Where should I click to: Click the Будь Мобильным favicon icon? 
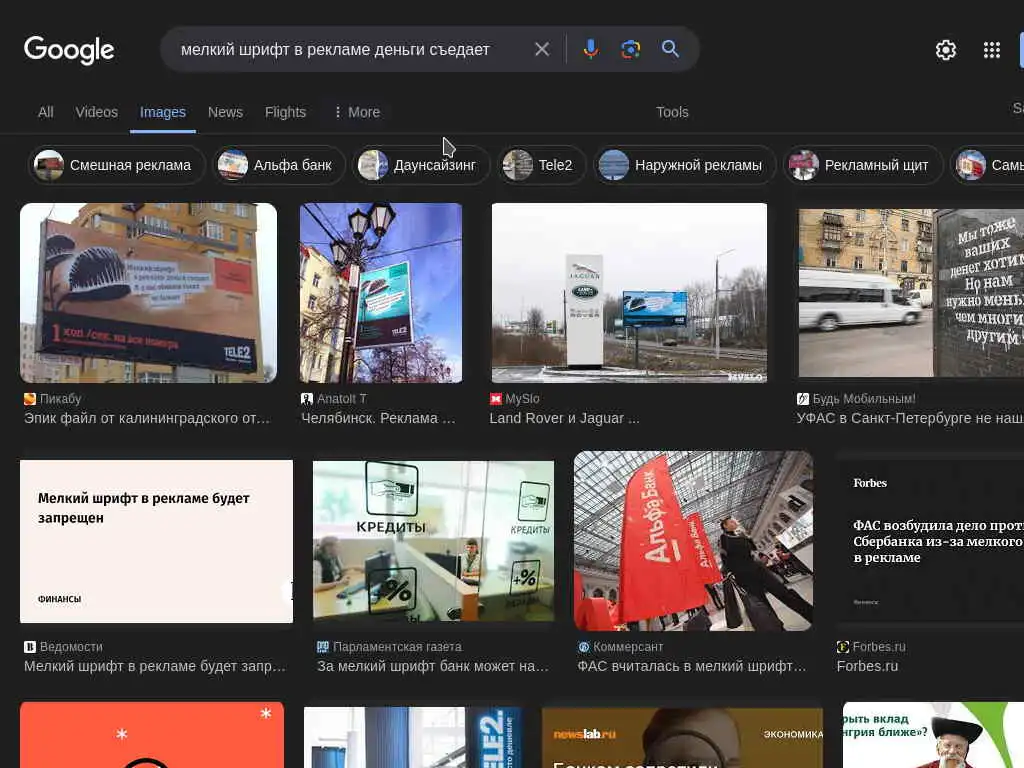tap(803, 398)
